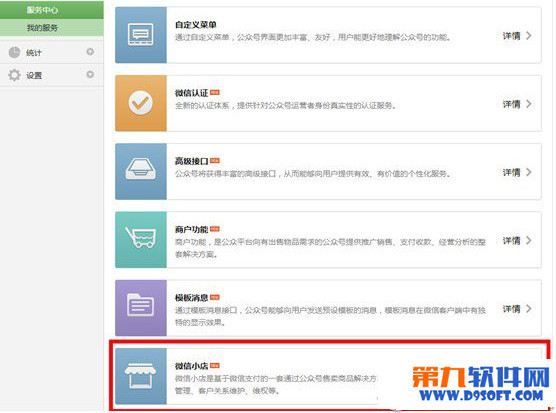Click the 自定义菜单 description text
The height and width of the screenshot is (413, 556).
click(313, 37)
